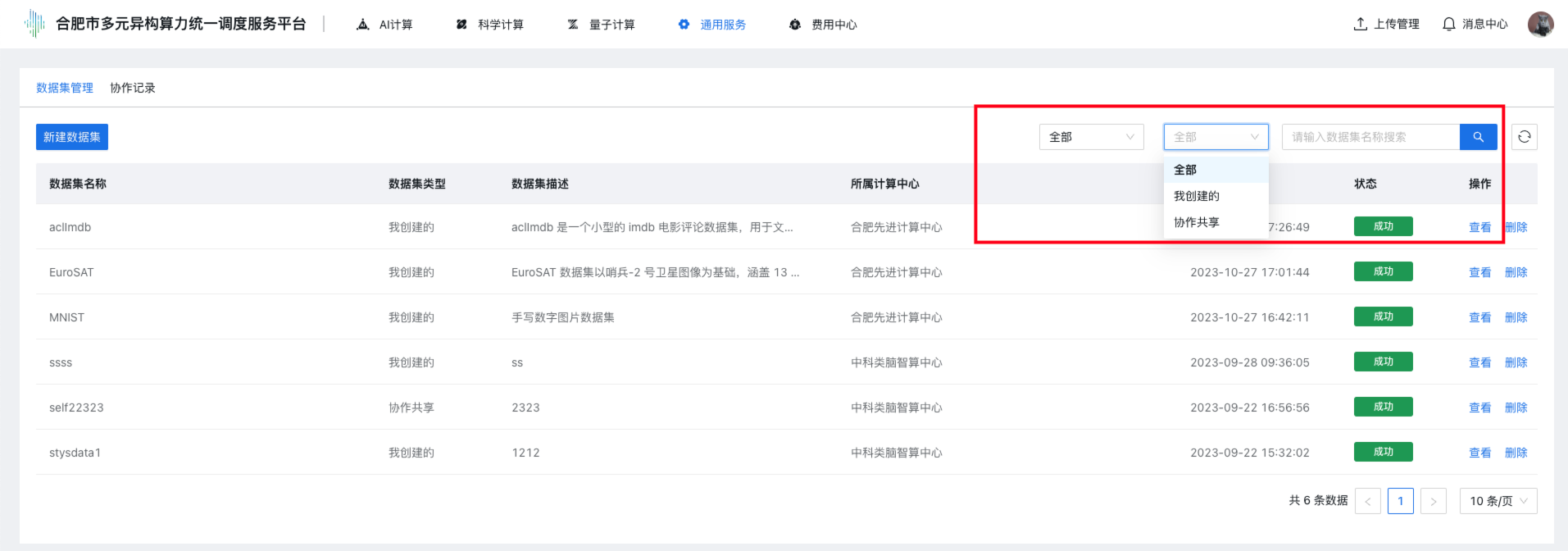Select 我创建的 in the dropdown list
The width and height of the screenshot is (1568, 551).
[1197, 196]
